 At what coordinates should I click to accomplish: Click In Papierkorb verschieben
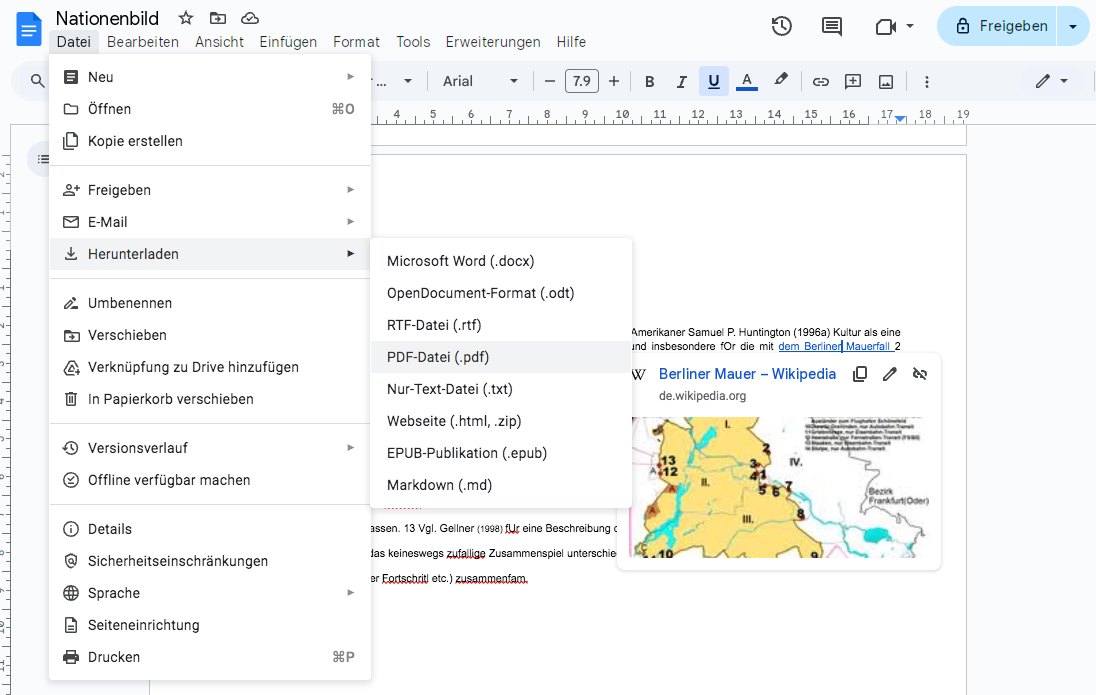click(210, 399)
